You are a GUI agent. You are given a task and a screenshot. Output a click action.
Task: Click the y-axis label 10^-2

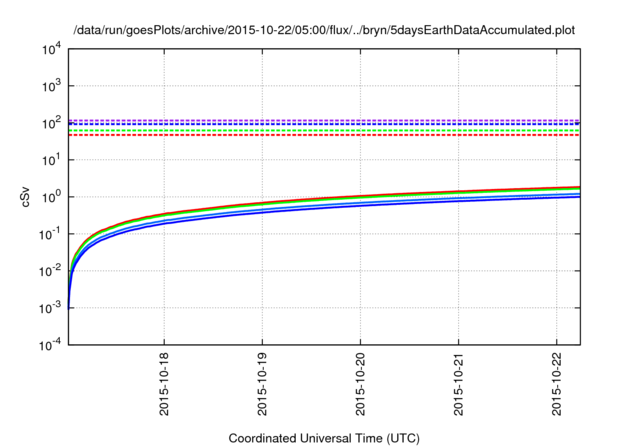pos(50,271)
